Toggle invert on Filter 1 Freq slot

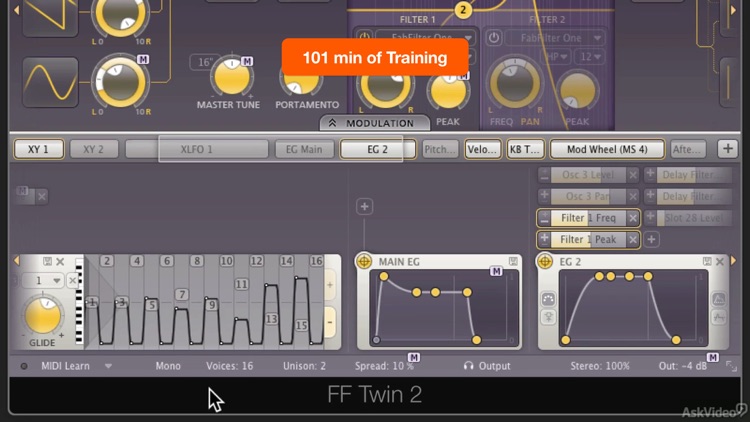click(x=544, y=218)
